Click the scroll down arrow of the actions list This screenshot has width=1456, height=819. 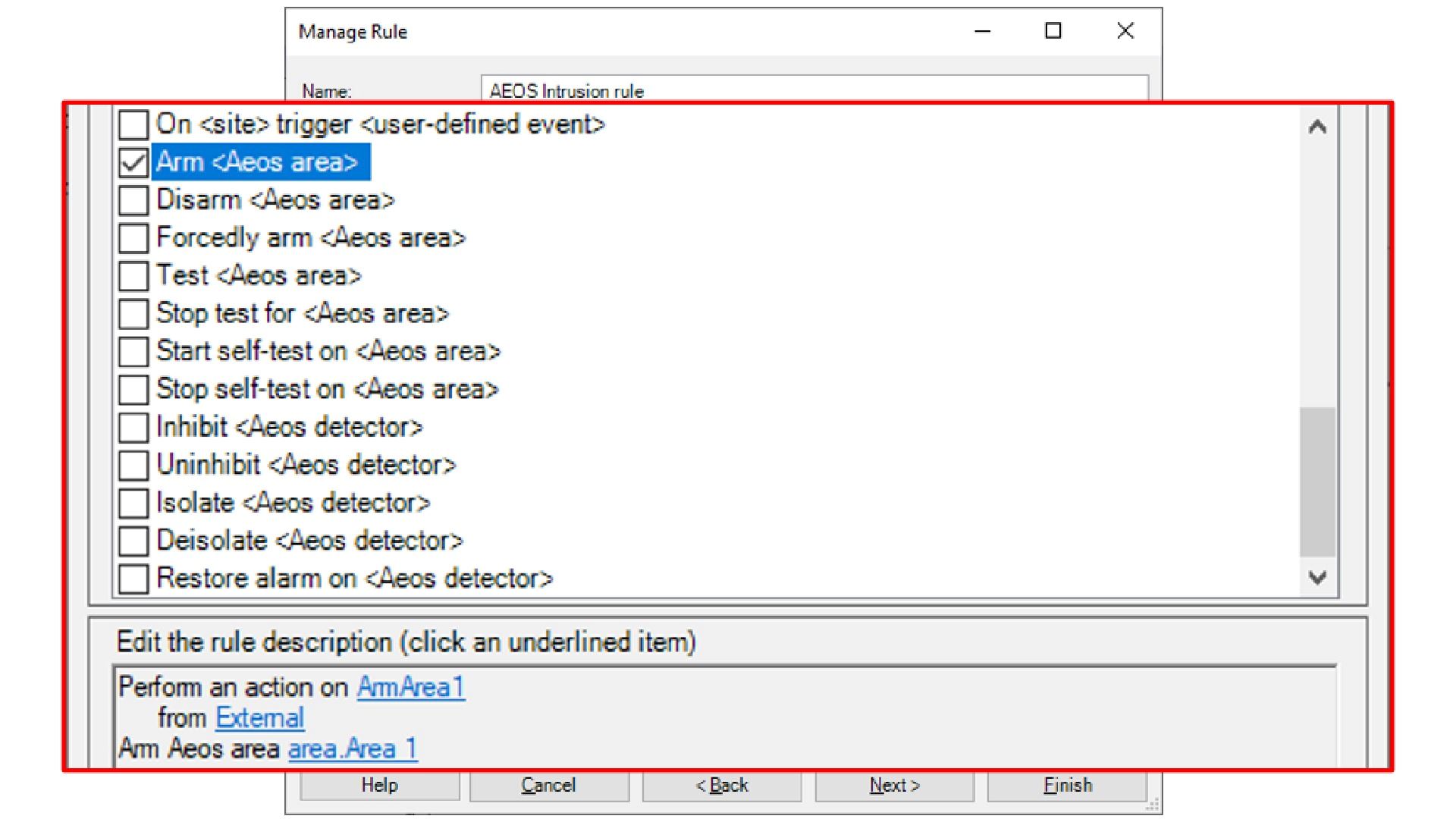(1317, 578)
